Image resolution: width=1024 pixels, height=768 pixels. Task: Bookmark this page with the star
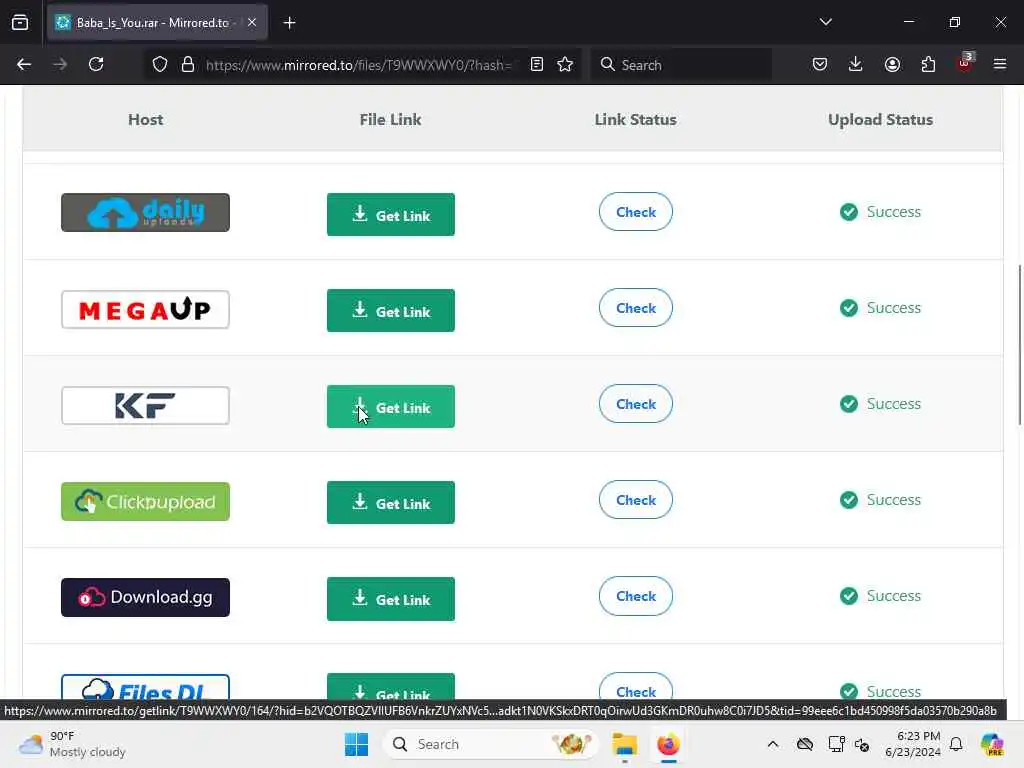(x=566, y=65)
